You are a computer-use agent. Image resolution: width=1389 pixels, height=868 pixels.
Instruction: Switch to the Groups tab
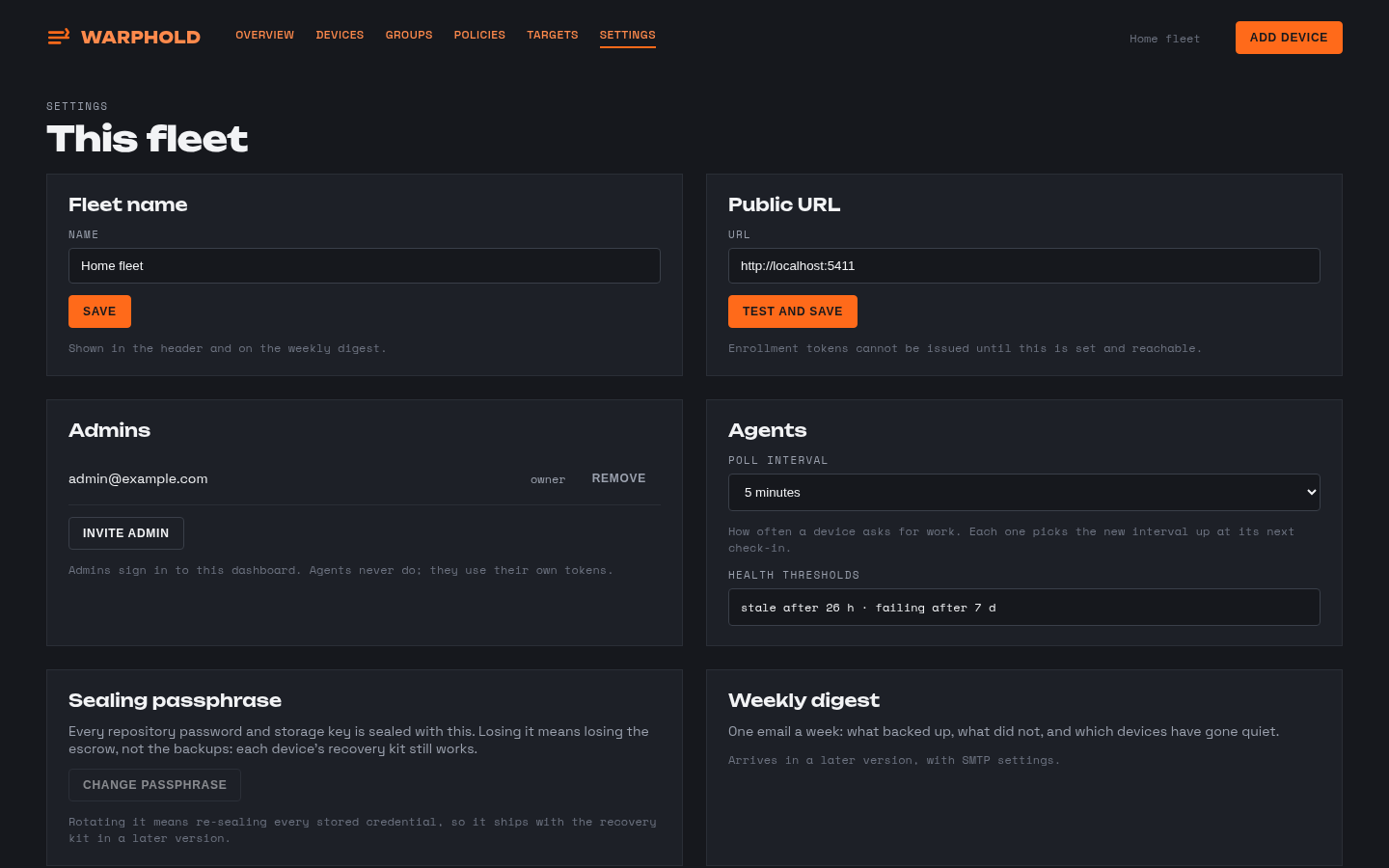click(409, 35)
